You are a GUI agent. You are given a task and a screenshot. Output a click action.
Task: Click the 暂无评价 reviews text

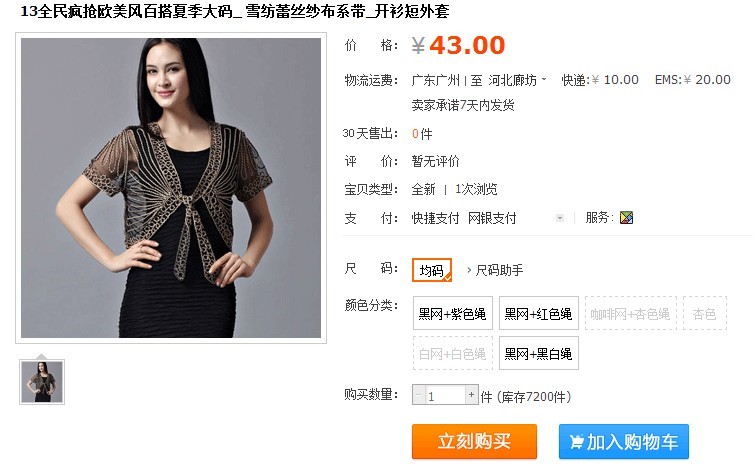(435, 161)
